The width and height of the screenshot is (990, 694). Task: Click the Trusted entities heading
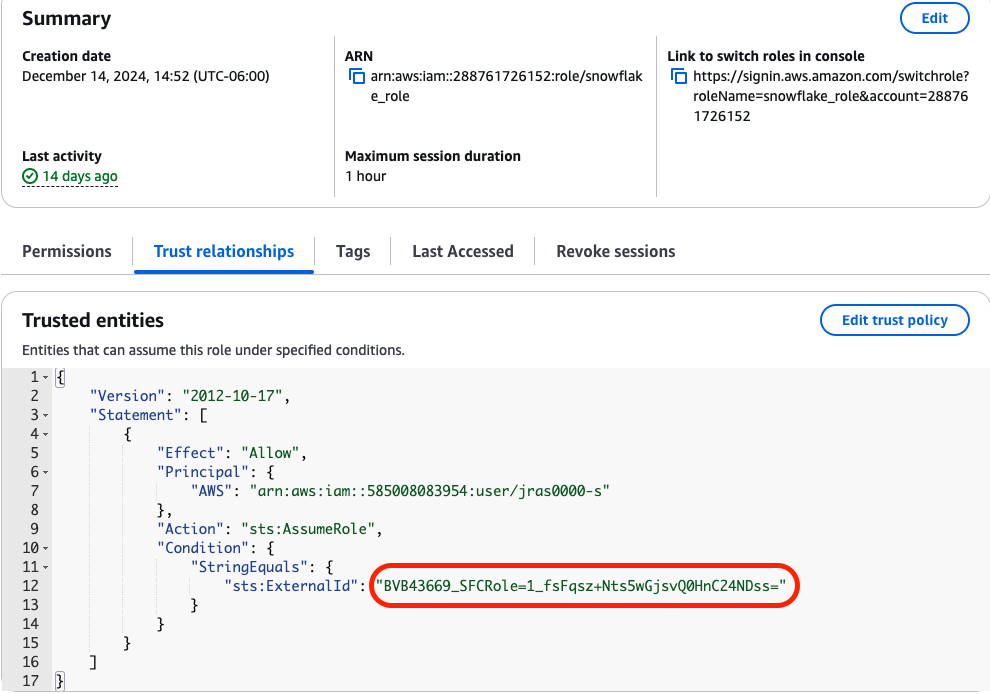point(93,320)
